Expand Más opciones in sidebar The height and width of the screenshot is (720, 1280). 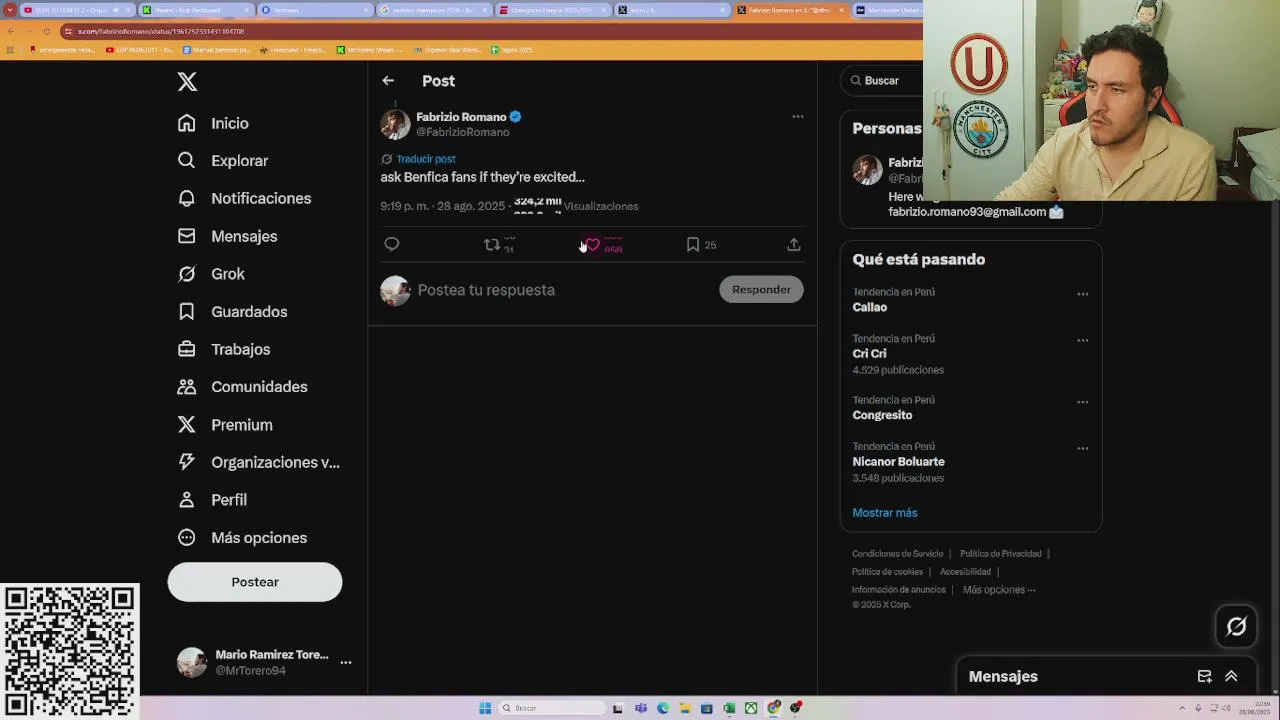click(242, 538)
